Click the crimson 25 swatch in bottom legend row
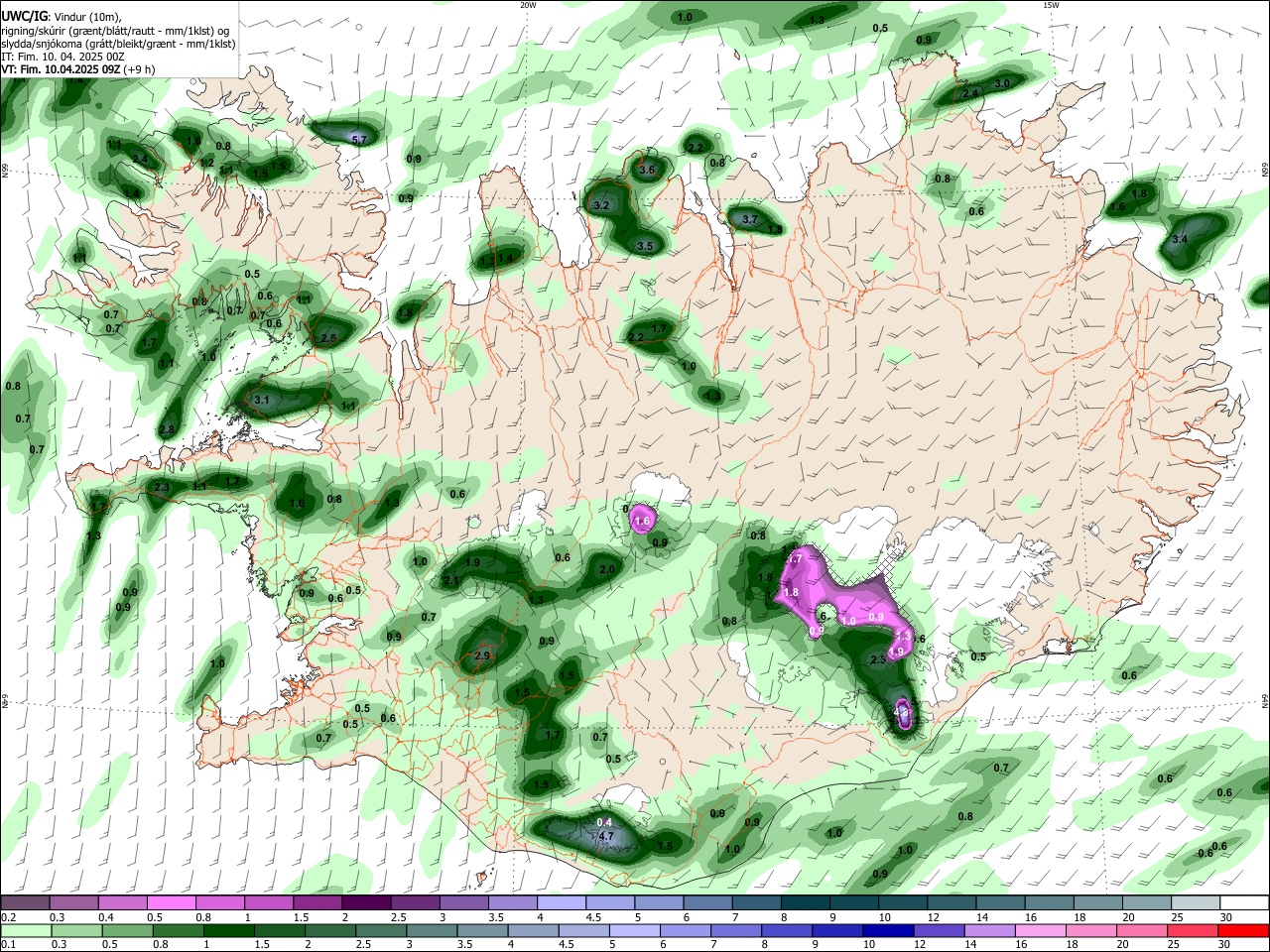This screenshot has height=952, width=1270. pyautogui.click(x=1194, y=930)
